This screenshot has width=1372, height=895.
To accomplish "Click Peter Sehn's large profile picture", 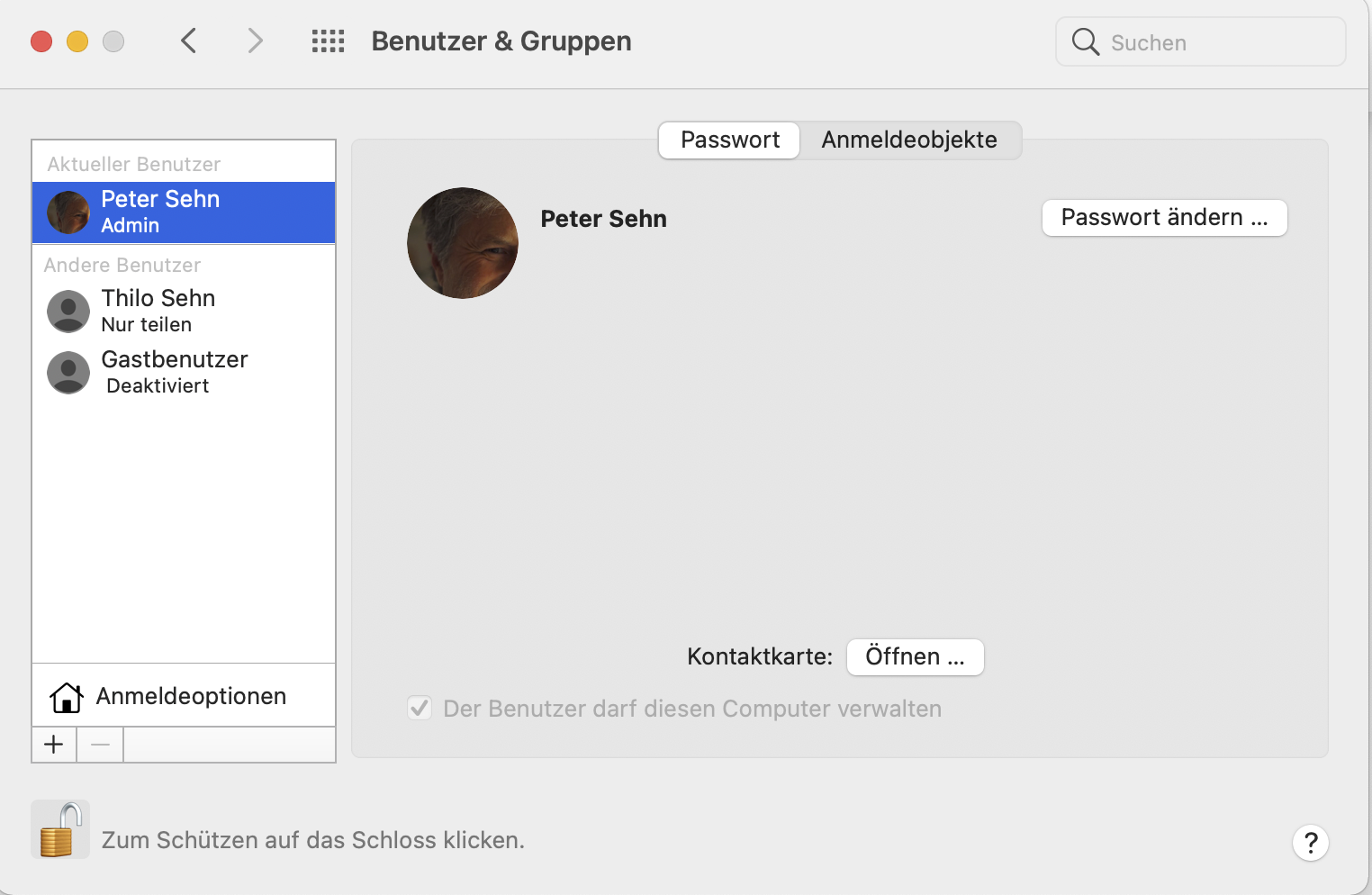I will pyautogui.click(x=463, y=243).
